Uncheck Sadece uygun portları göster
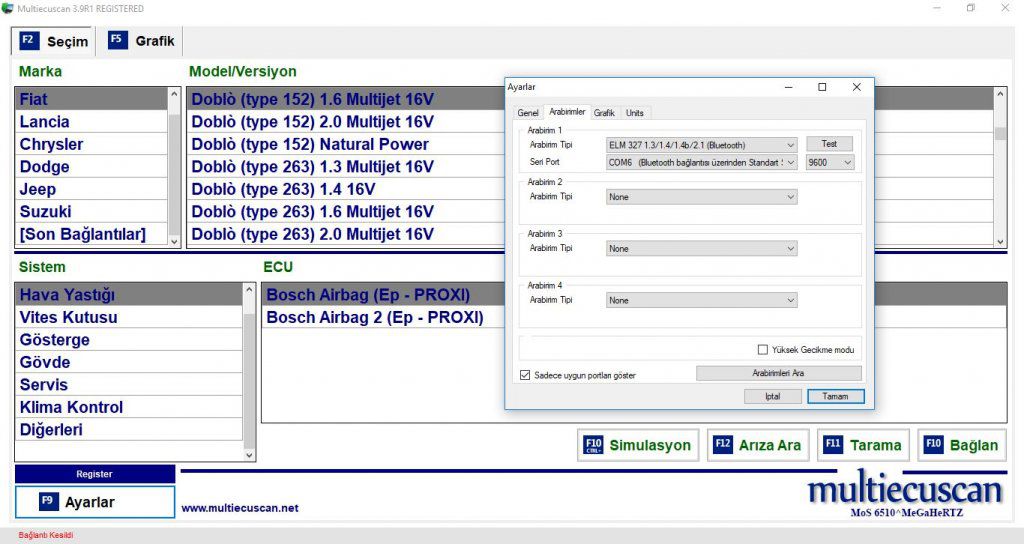Viewport: 1024px width, 544px height. [525, 375]
